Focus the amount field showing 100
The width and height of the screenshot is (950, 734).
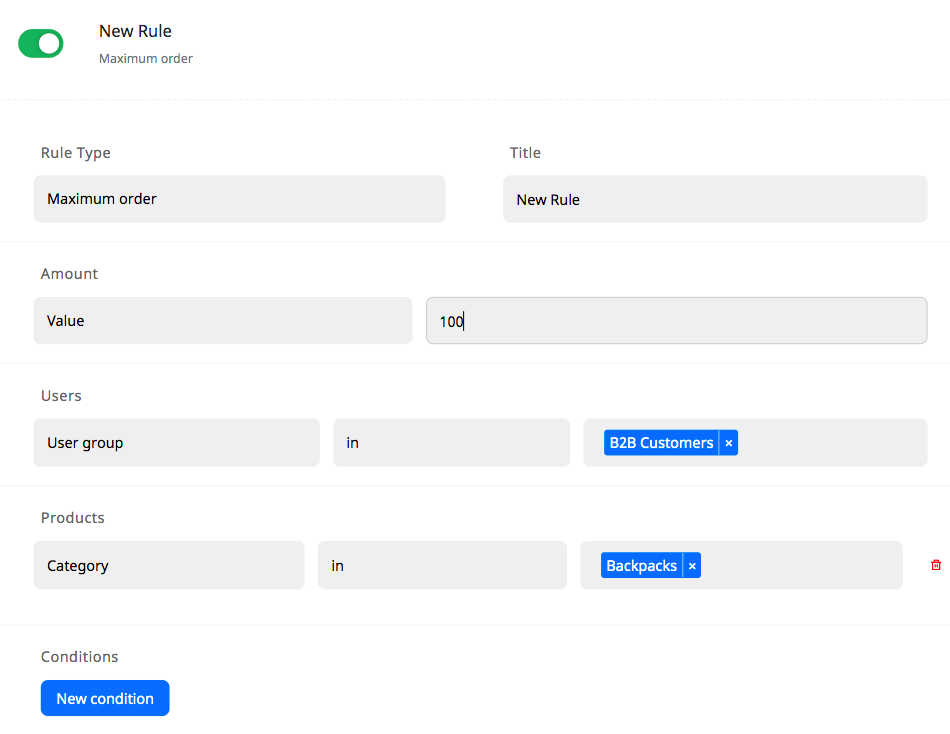click(x=676, y=321)
